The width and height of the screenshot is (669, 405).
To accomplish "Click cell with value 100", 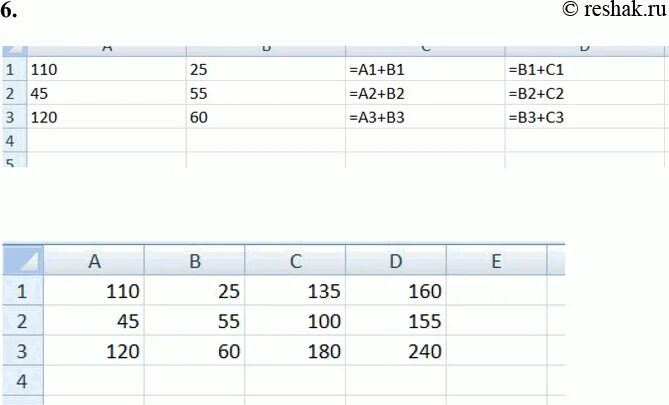I will tap(295, 320).
